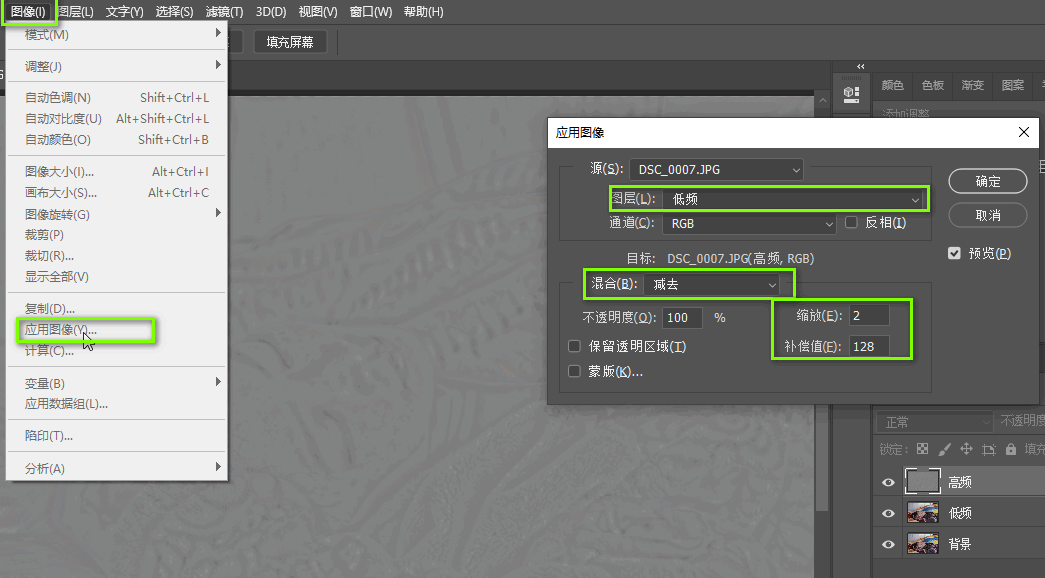Image resolution: width=1045 pixels, height=578 pixels.
Task: Open the 视图(V) menu
Action: tap(318, 12)
